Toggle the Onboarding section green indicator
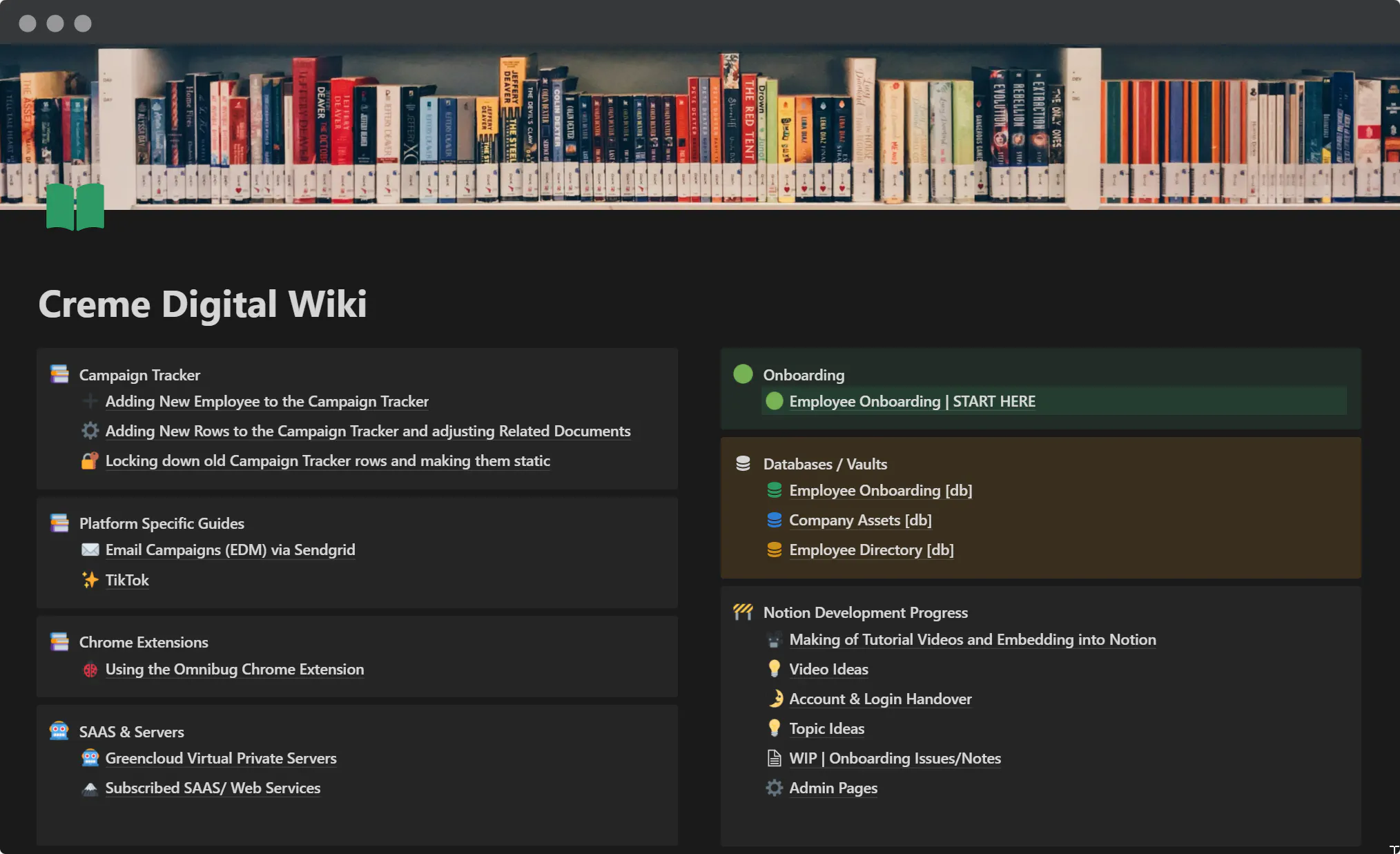Image resolution: width=1400 pixels, height=854 pixels. coord(744,374)
